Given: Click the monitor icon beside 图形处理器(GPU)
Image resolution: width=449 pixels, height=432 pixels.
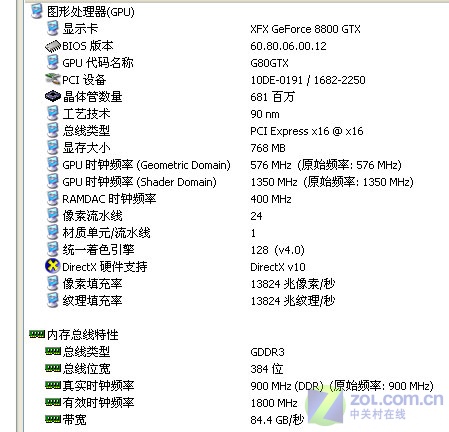Looking at the screenshot, I should 36,11.
